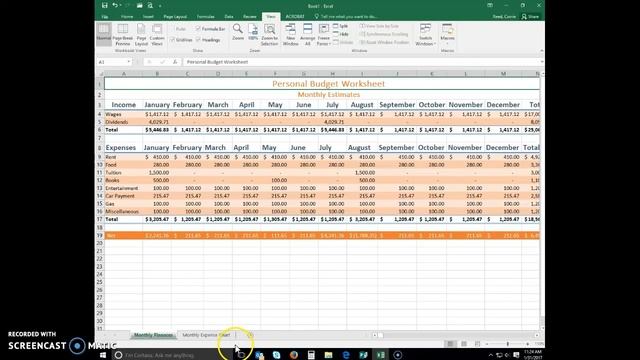Open the Zoom dialog
The width and height of the screenshot is (640, 360).
point(238,32)
